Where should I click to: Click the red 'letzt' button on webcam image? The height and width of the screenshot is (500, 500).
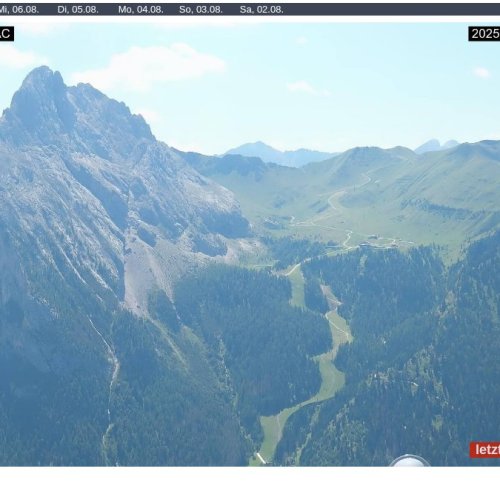[485, 450]
